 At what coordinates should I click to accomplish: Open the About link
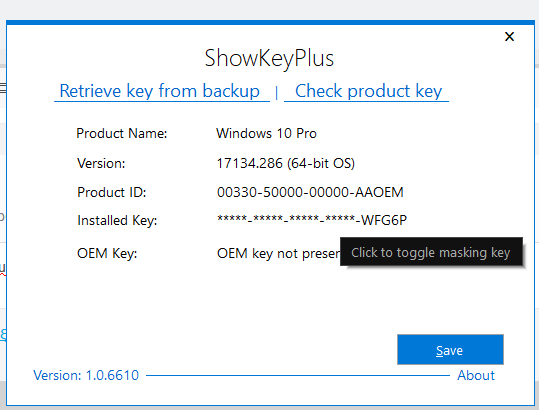click(476, 375)
